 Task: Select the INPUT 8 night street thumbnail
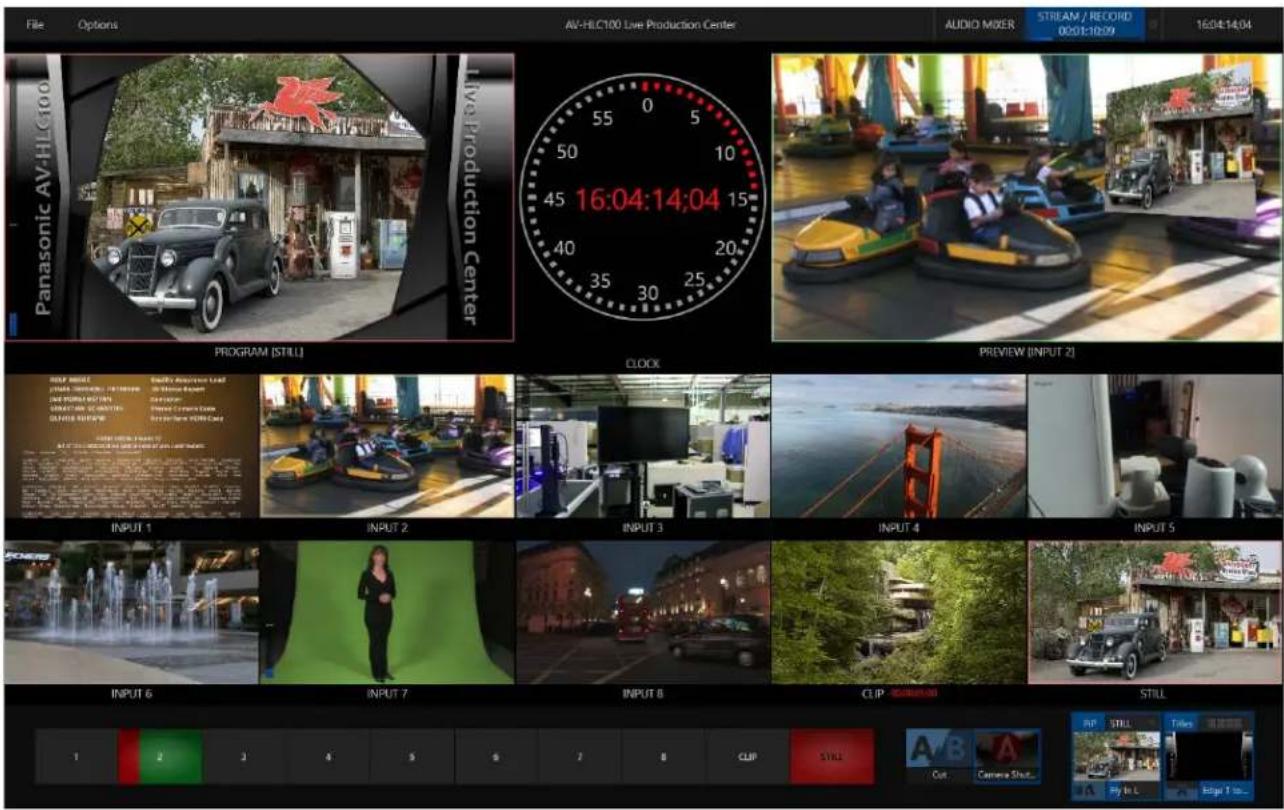(x=643, y=612)
